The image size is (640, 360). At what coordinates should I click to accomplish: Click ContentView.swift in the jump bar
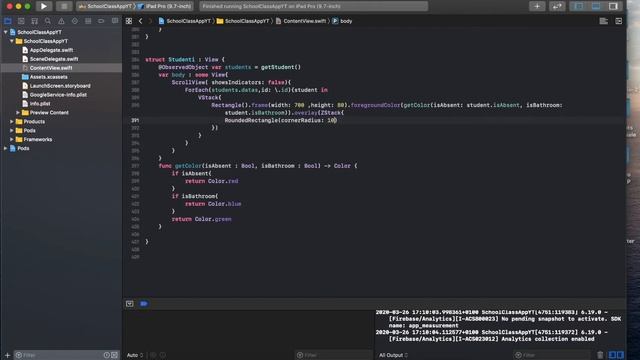tap(301, 21)
